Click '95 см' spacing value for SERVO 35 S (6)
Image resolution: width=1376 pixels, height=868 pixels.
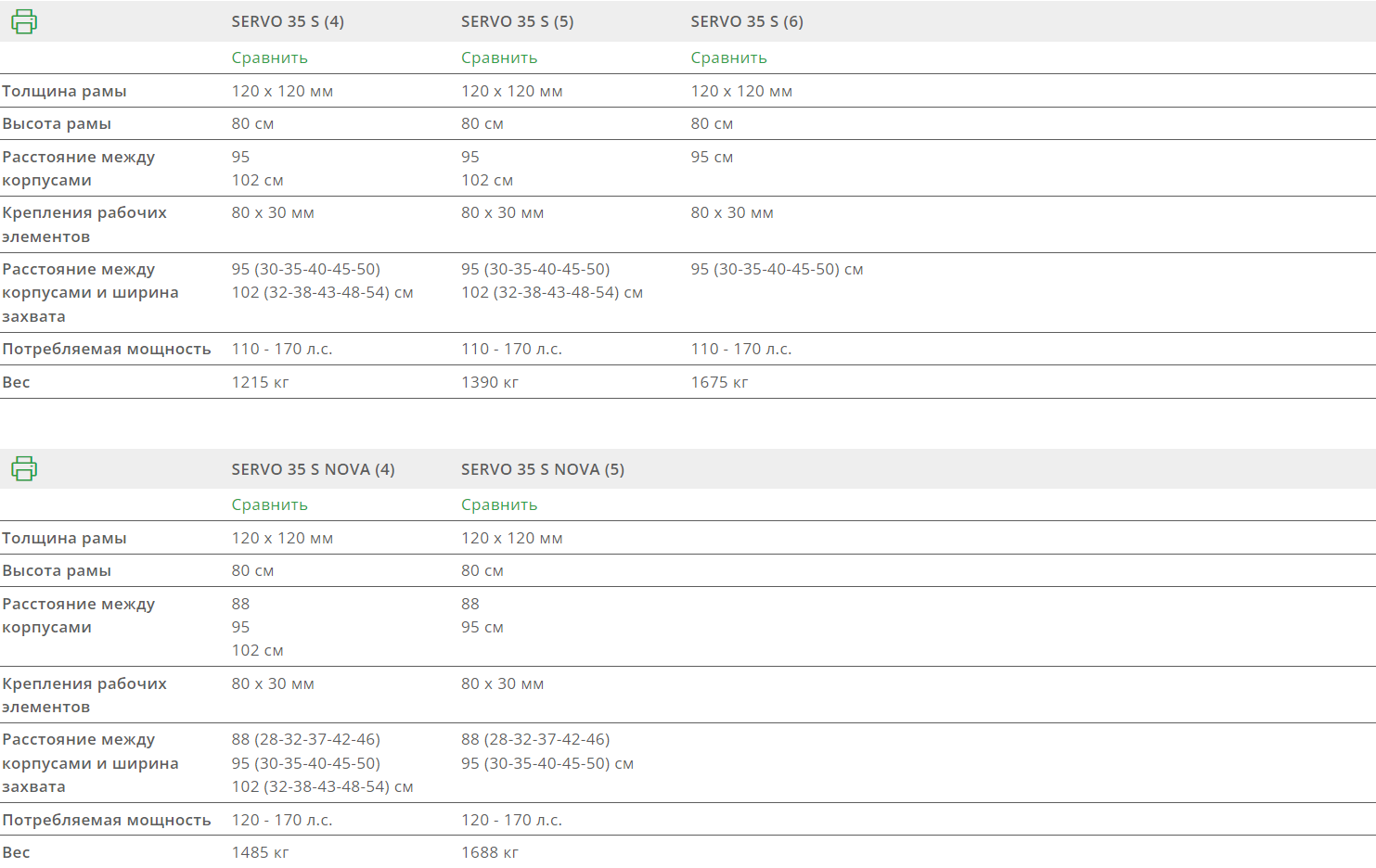[x=712, y=157]
